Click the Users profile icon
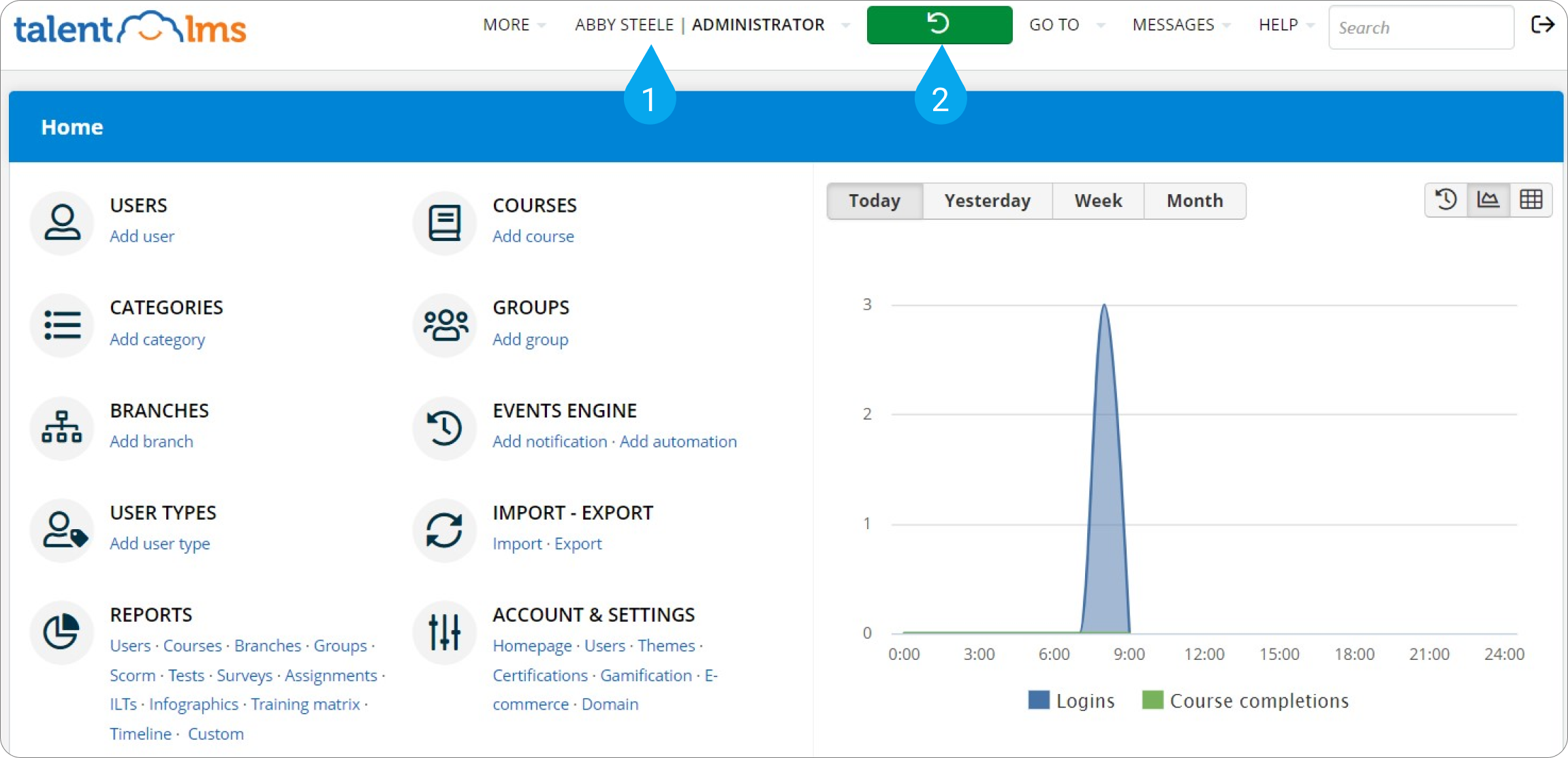The width and height of the screenshot is (1568, 758). [x=62, y=222]
